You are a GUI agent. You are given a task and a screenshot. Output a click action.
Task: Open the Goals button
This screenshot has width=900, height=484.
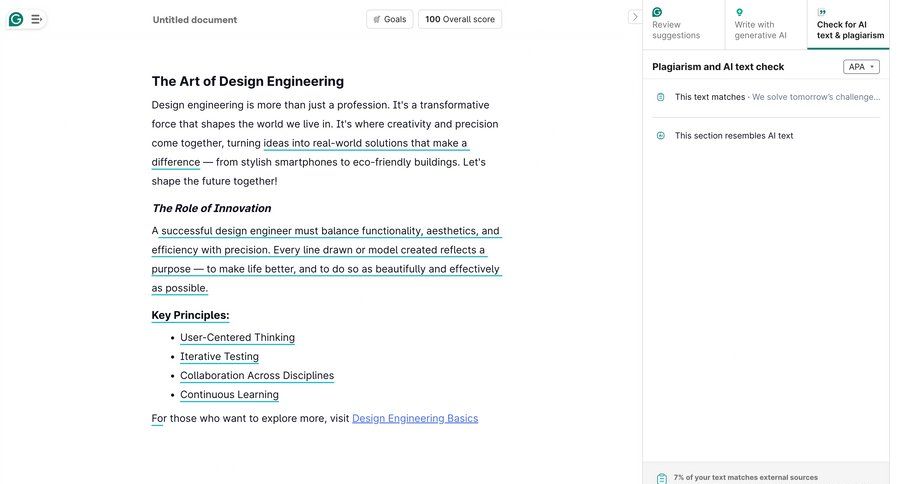390,19
